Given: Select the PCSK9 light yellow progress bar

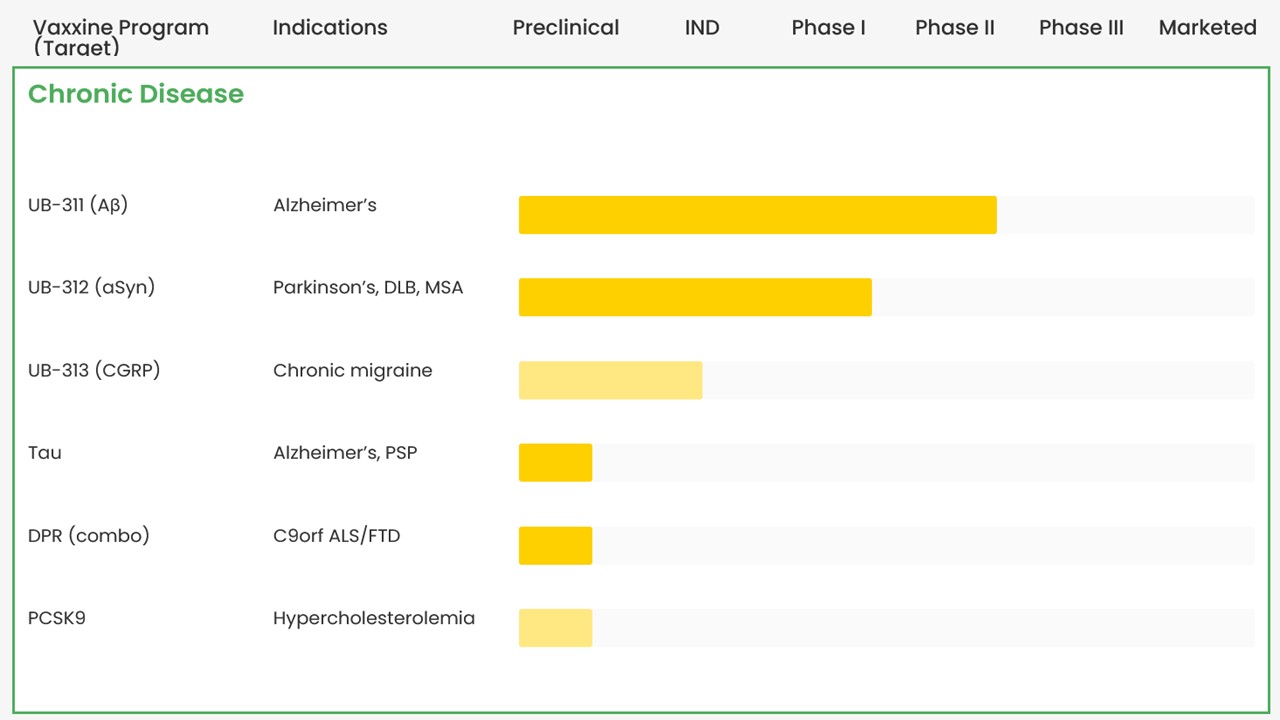Looking at the screenshot, I should pos(555,628).
